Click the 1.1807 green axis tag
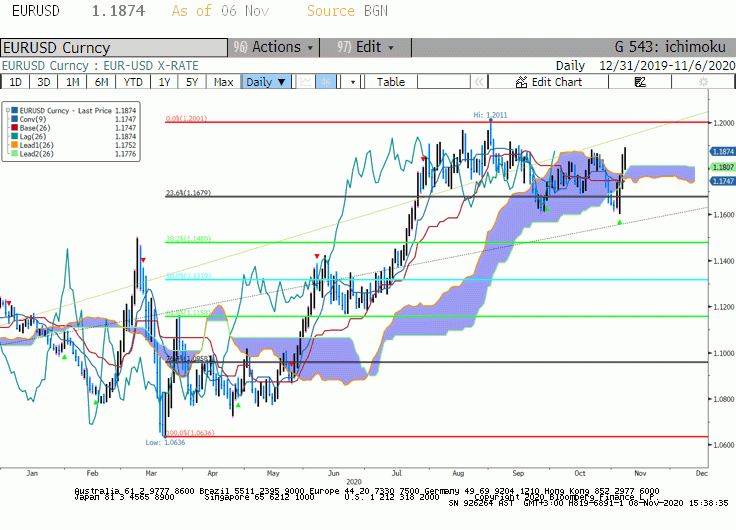Viewport: 736px width, 530px height. [723, 167]
